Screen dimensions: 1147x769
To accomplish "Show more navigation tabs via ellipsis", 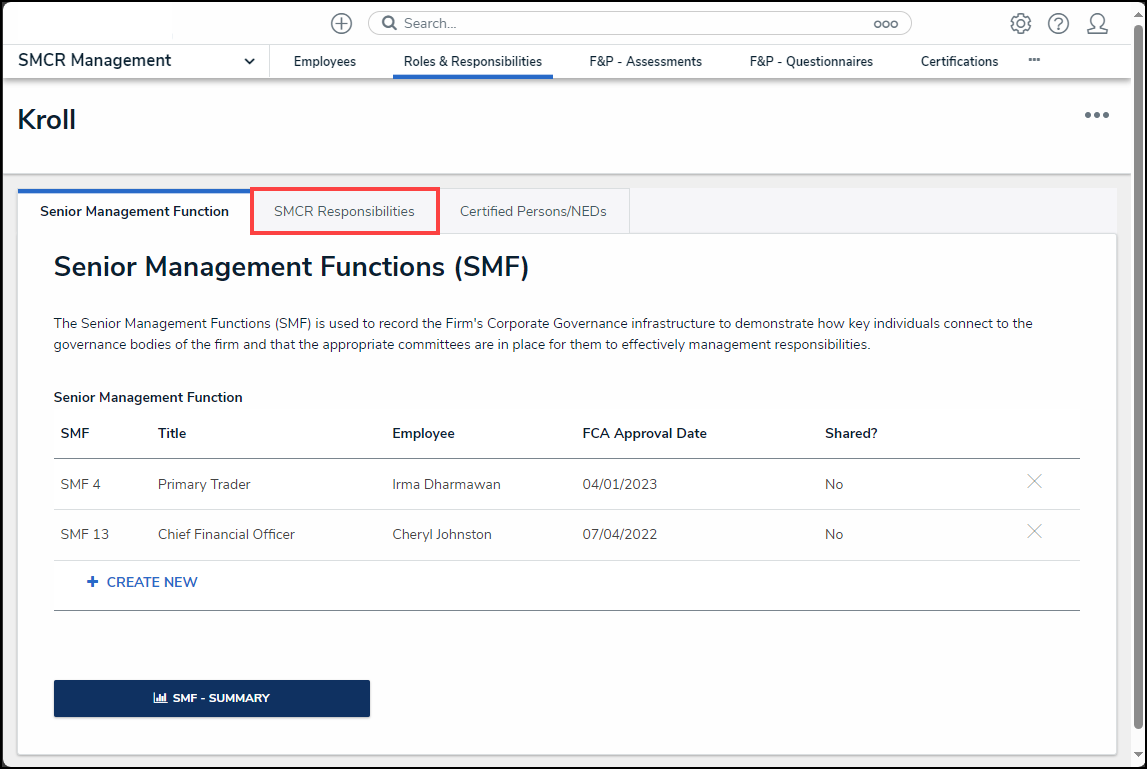I will tap(1034, 60).
